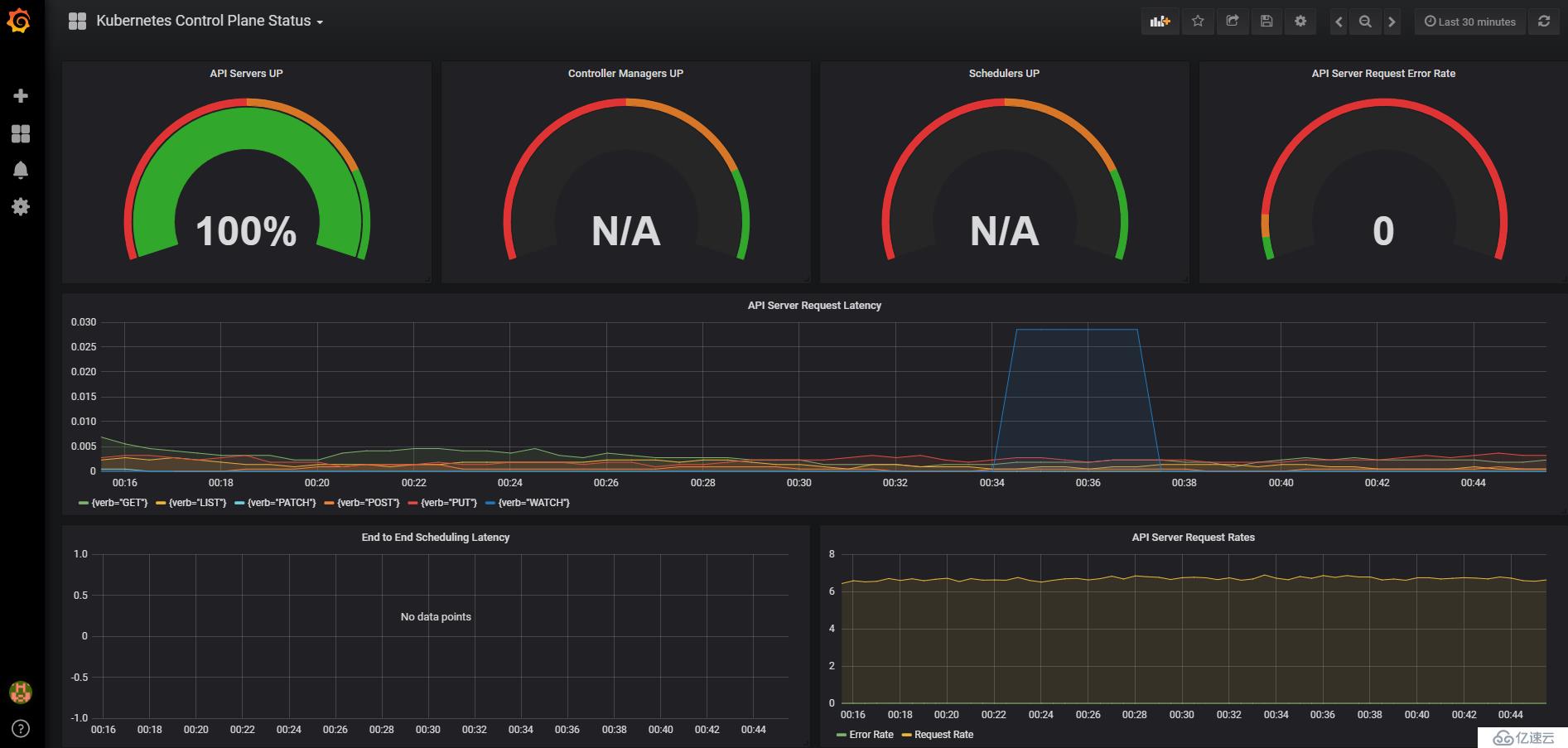This screenshot has height=748, width=1568.
Task: Toggle the Request Rate legend series
Action: point(943,735)
